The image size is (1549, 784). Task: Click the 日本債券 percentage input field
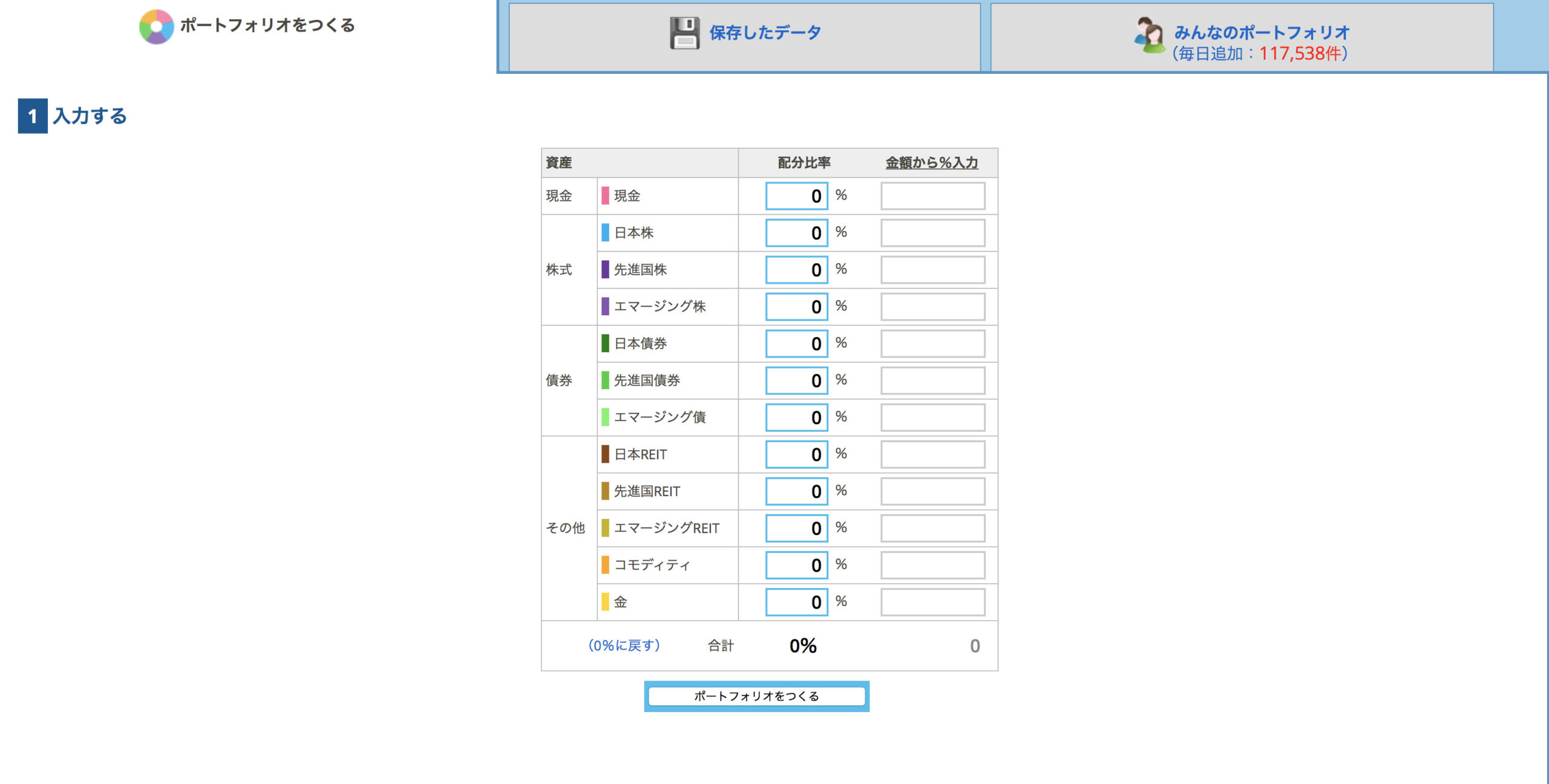coord(796,344)
